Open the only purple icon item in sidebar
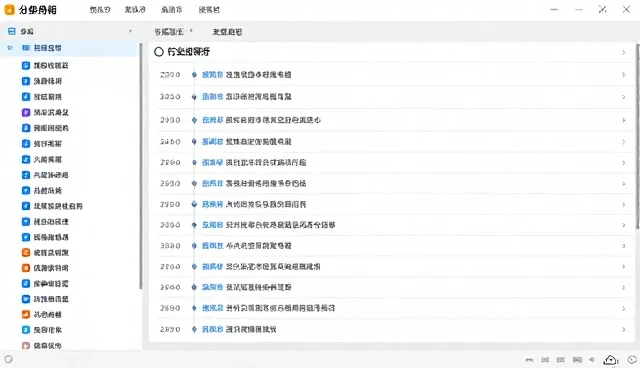This screenshot has width=640, height=368. point(26,112)
